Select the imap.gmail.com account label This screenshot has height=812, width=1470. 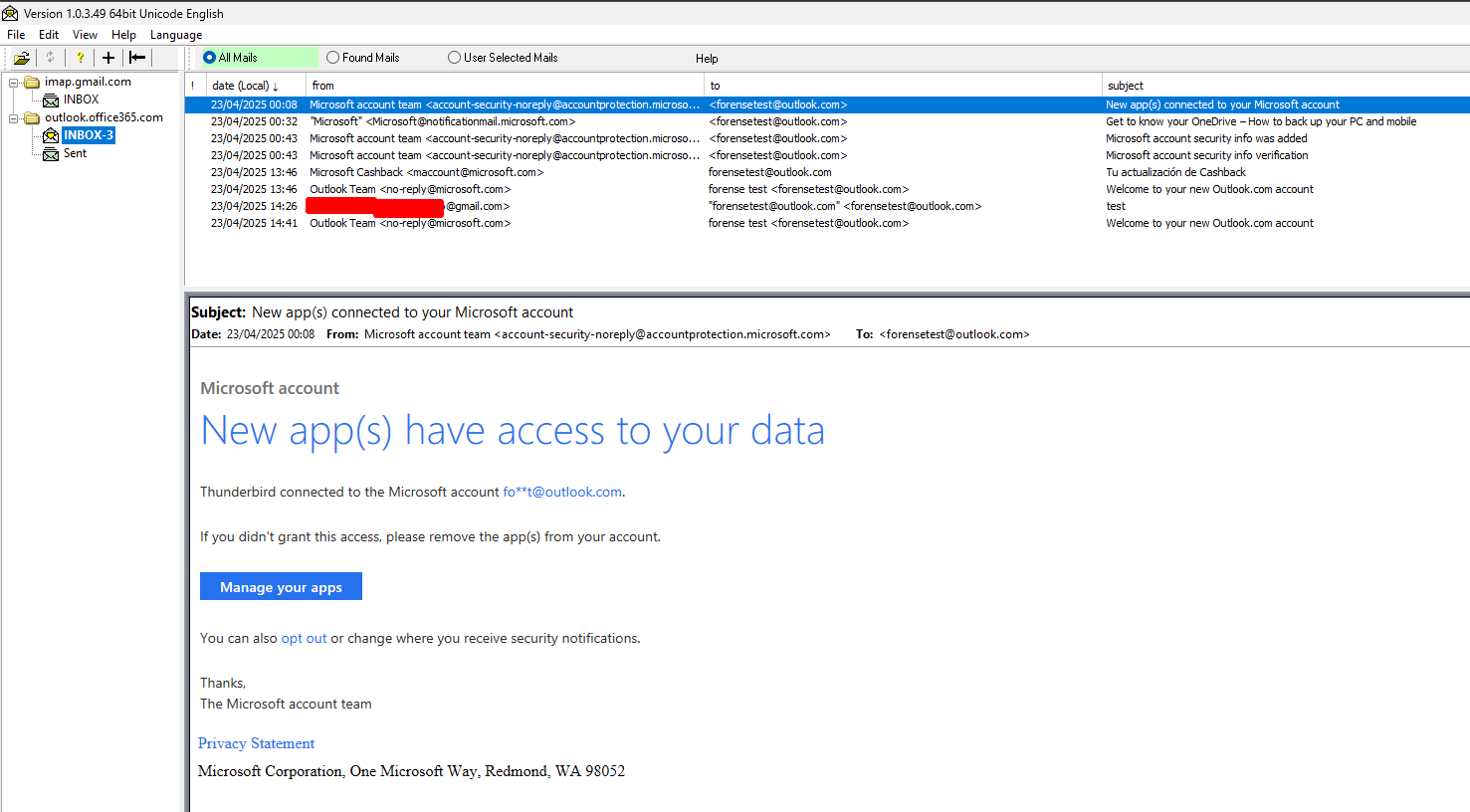click(88, 82)
